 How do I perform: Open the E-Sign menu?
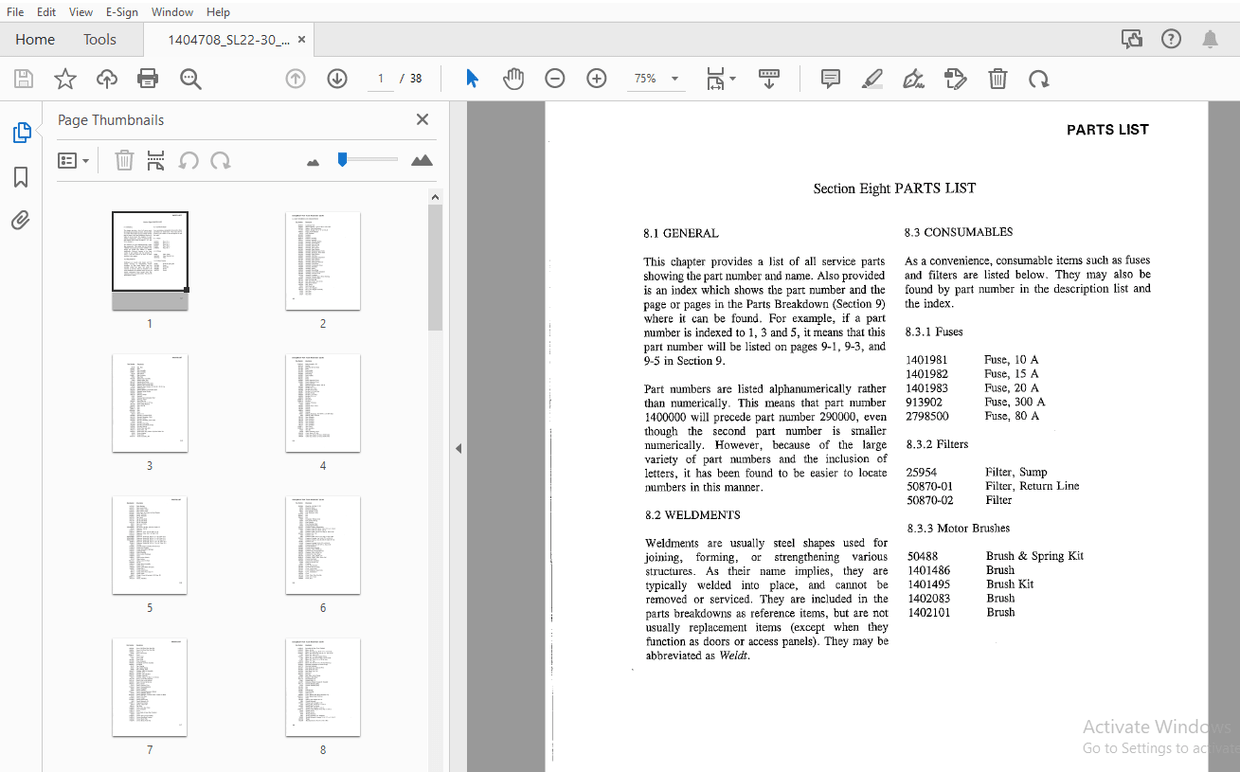(121, 11)
